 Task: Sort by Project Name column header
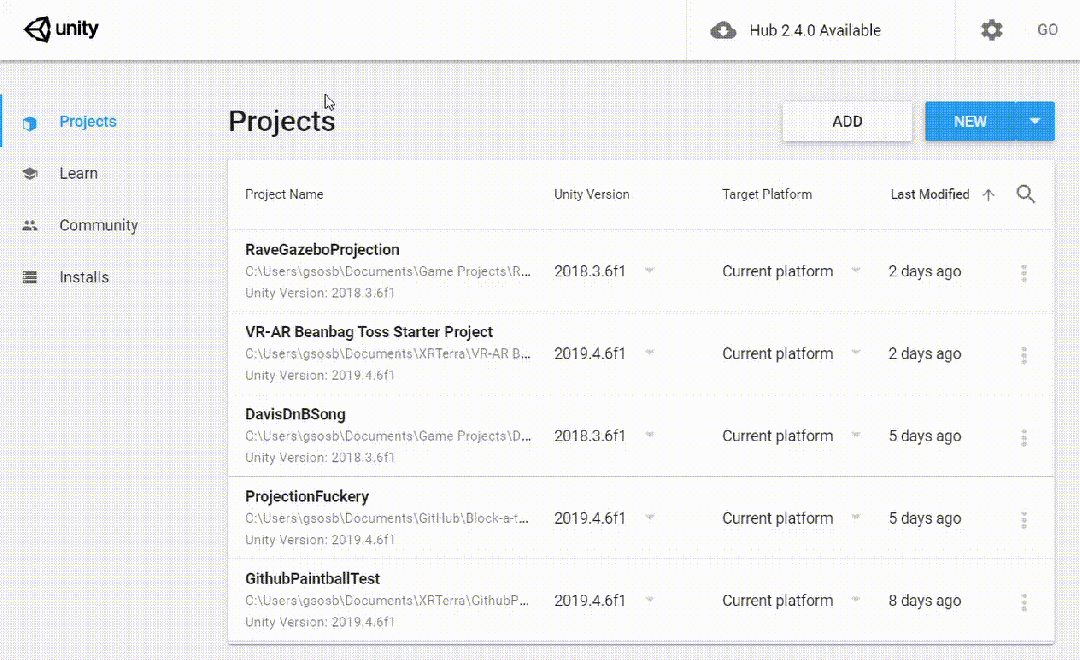284,194
